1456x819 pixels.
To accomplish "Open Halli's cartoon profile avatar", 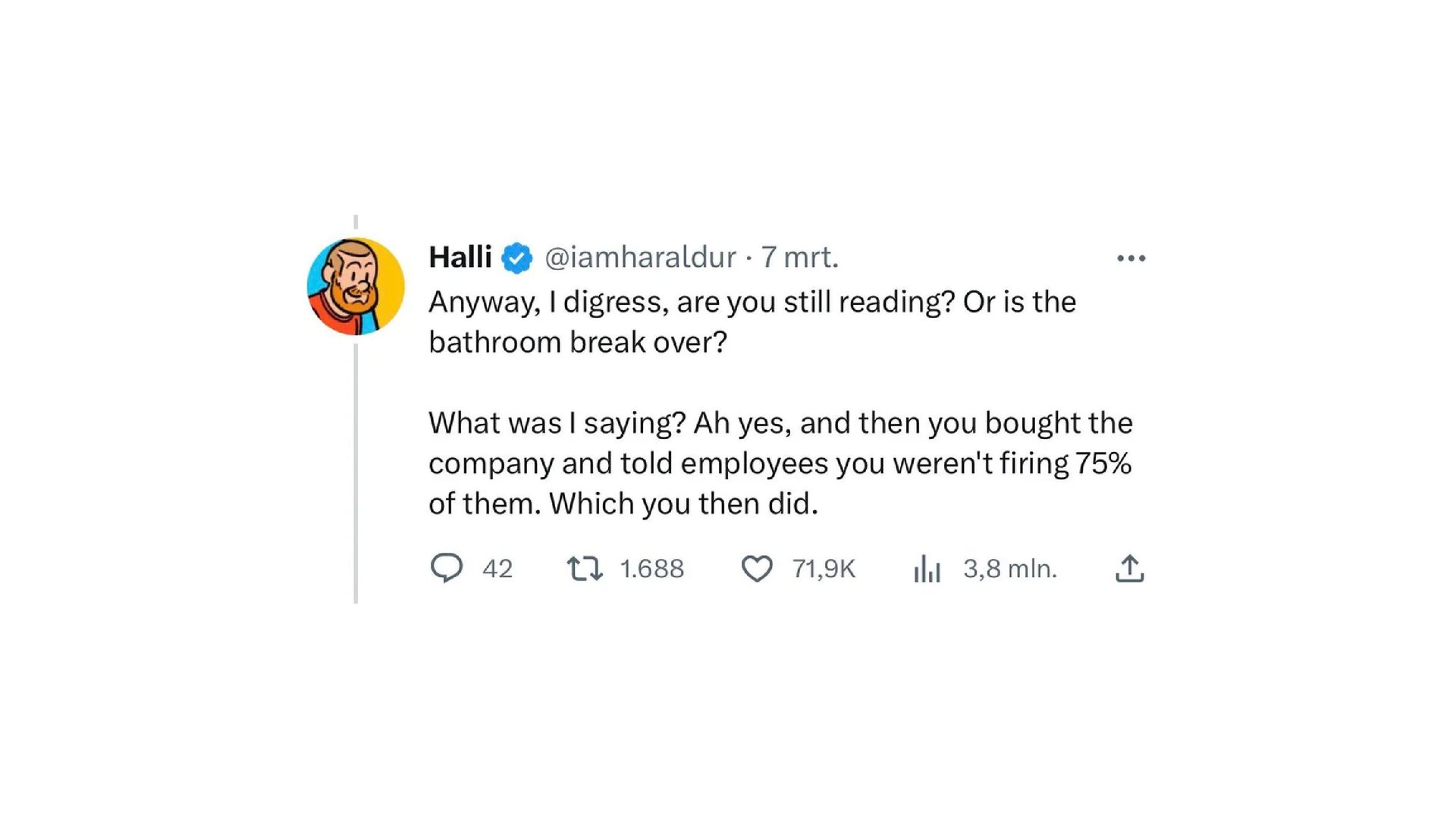I will tap(356, 286).
